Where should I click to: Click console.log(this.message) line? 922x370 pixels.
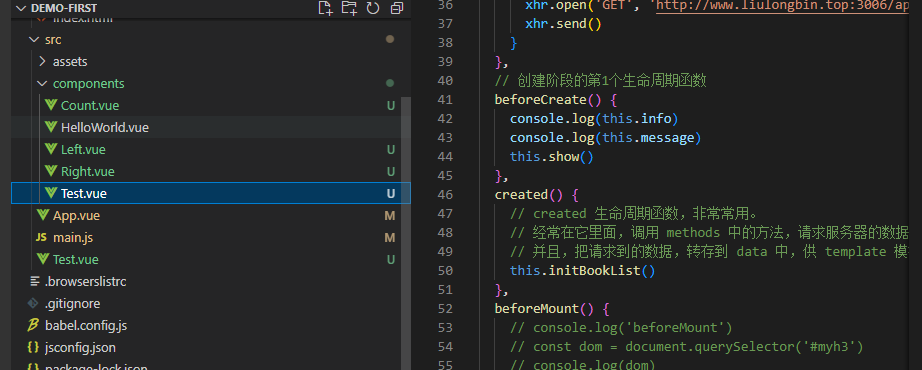(606, 138)
